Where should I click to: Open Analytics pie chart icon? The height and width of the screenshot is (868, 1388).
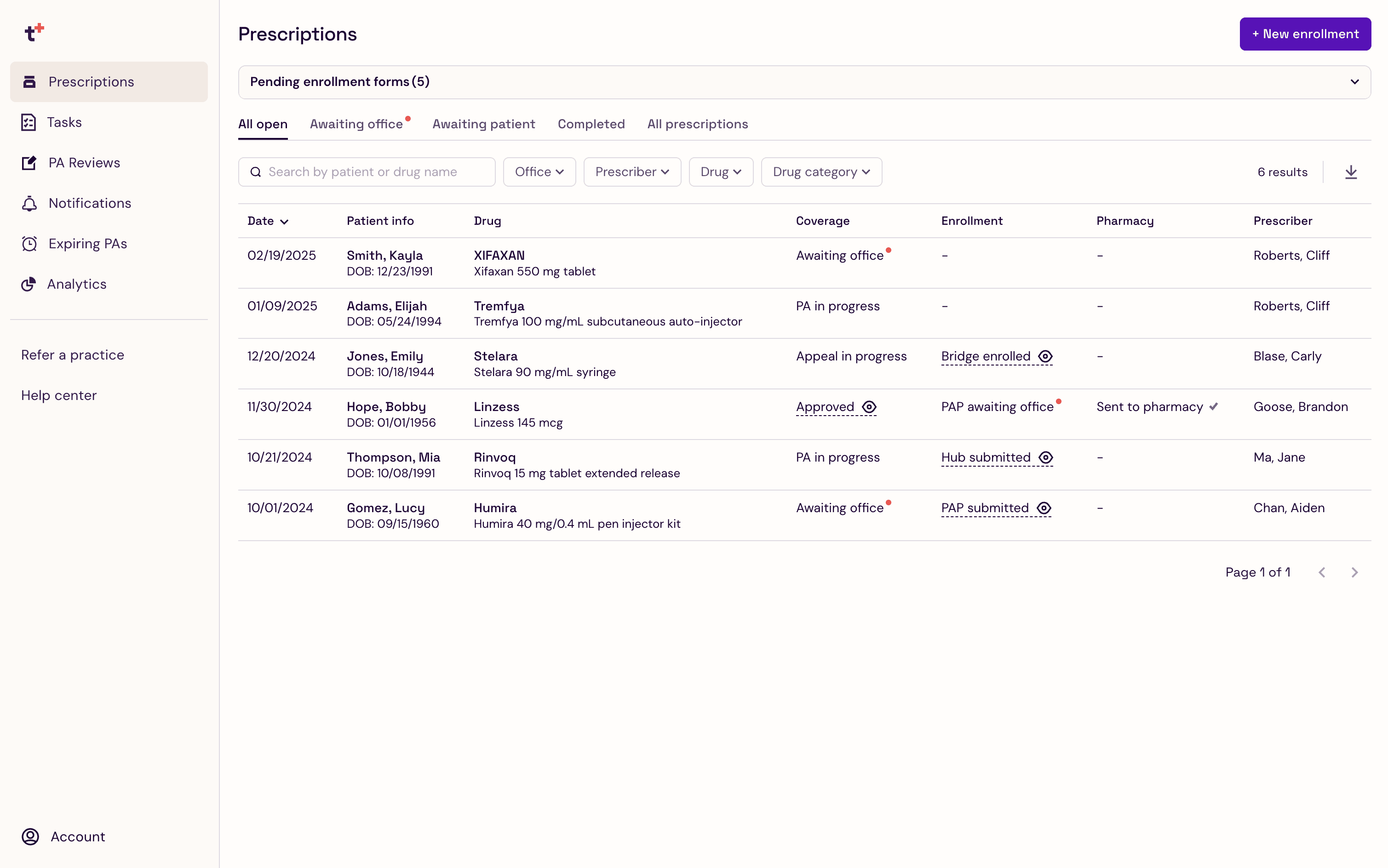pyautogui.click(x=29, y=284)
